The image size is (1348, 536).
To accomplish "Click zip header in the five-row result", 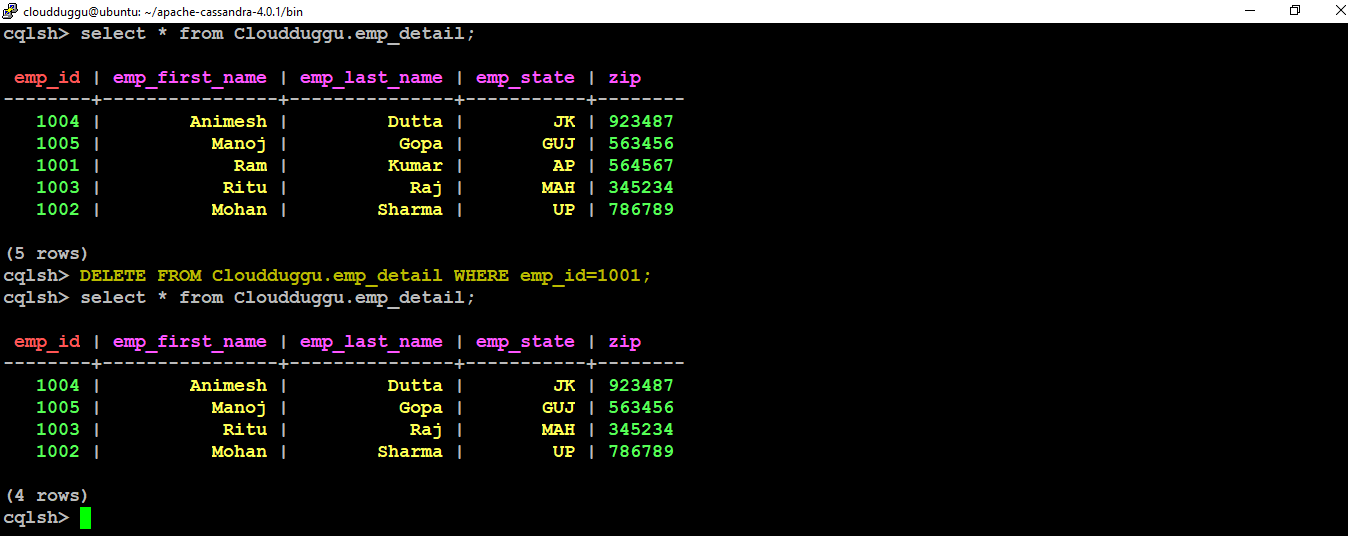I will point(625,78).
